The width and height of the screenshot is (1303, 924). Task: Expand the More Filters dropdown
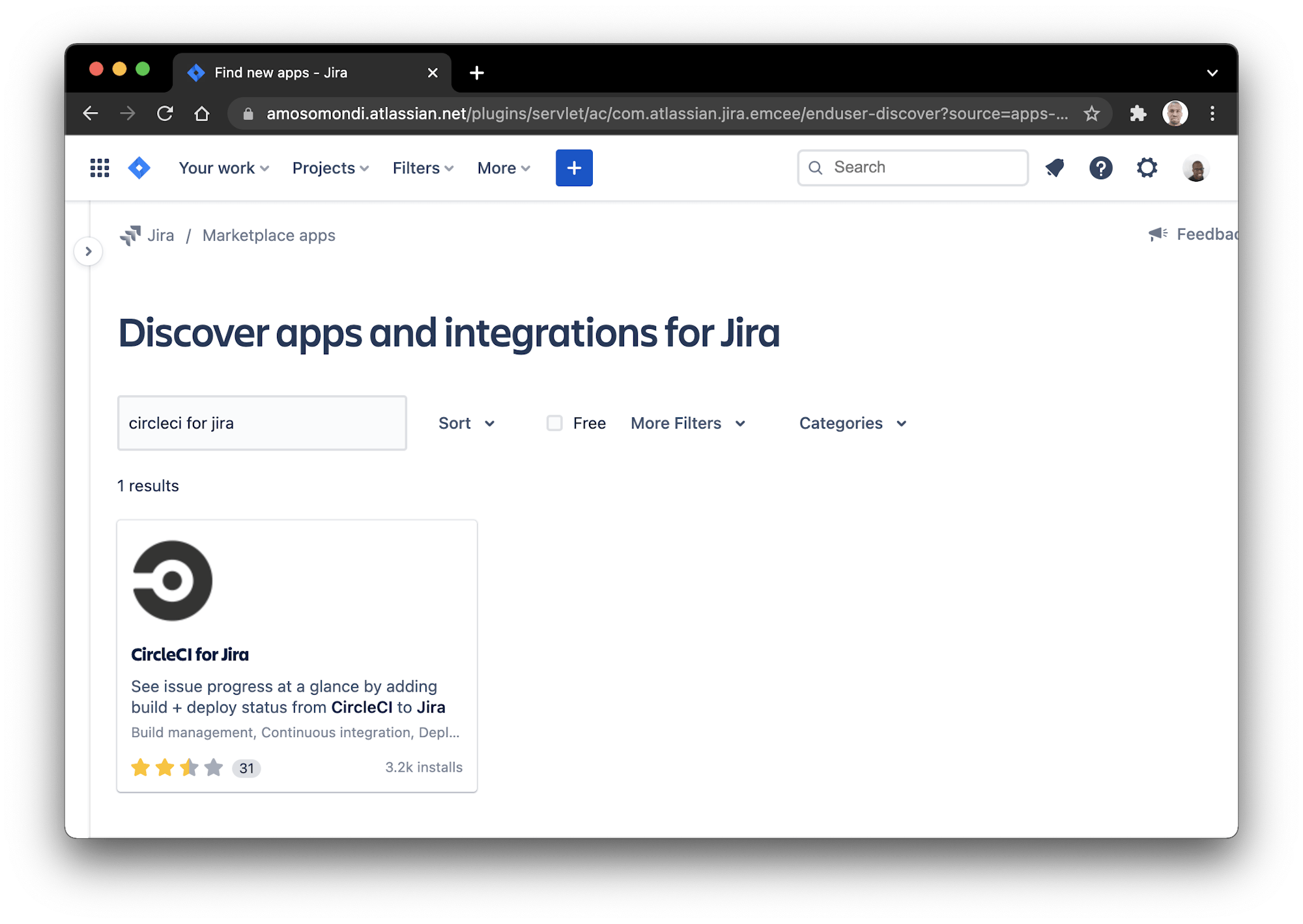[x=687, y=423]
